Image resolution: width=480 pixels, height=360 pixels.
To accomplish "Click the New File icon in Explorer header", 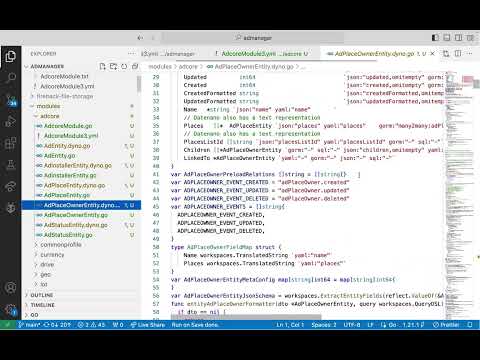I will click(102, 66).
